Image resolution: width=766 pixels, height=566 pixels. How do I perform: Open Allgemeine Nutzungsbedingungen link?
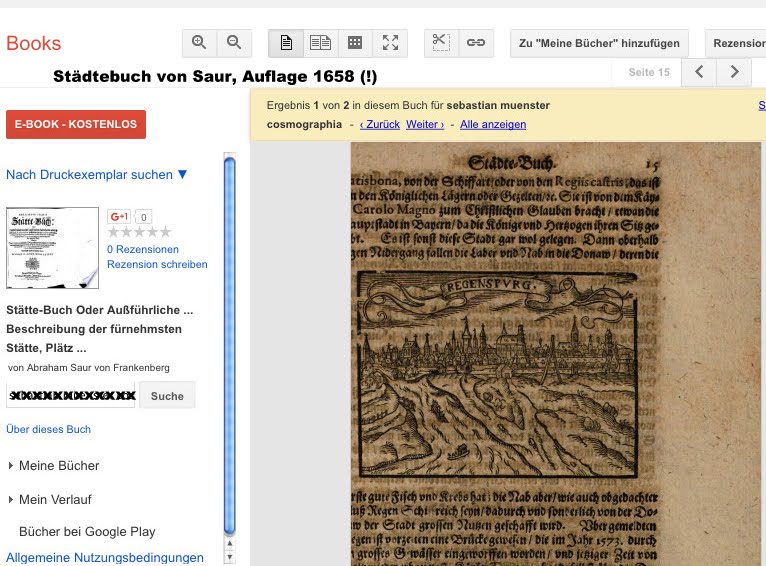click(105, 557)
